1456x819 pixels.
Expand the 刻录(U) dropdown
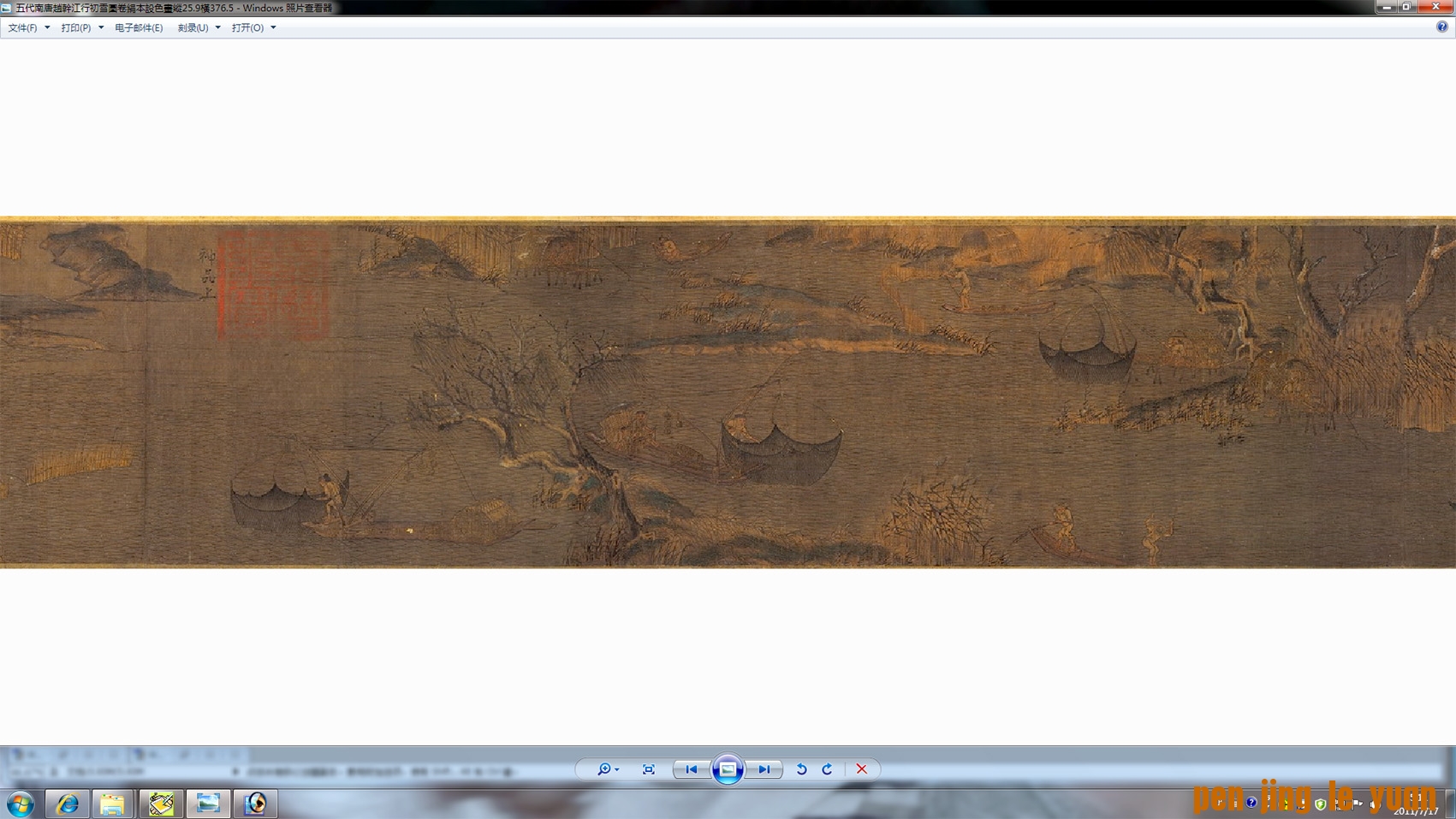(x=199, y=28)
